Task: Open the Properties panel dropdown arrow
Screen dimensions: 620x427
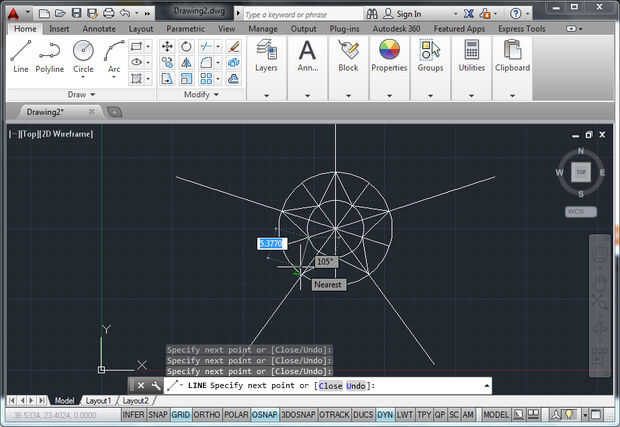Action: pyautogui.click(x=389, y=95)
